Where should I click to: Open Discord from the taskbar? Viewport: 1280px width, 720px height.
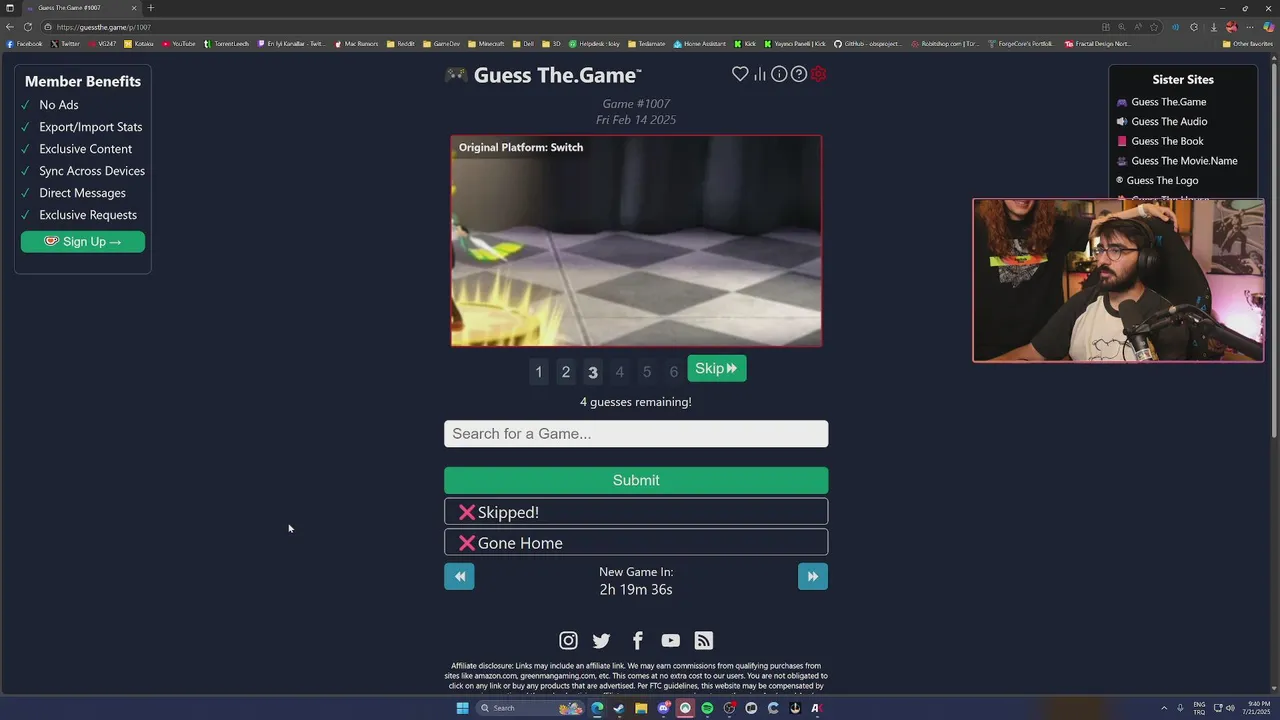point(663,708)
